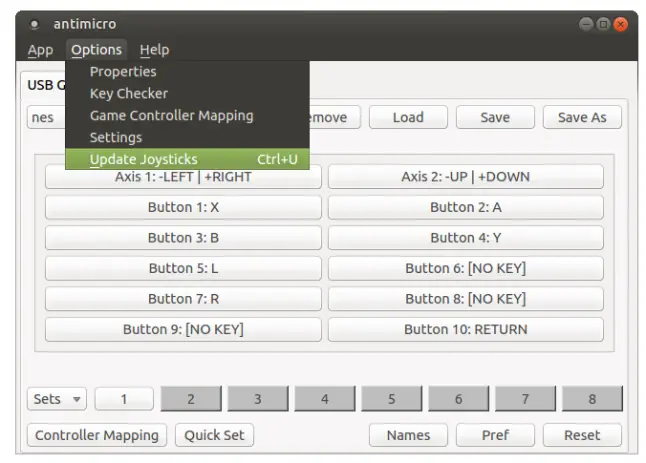Click the antimicro window icon
This screenshot has height=463, width=646.
[35, 24]
